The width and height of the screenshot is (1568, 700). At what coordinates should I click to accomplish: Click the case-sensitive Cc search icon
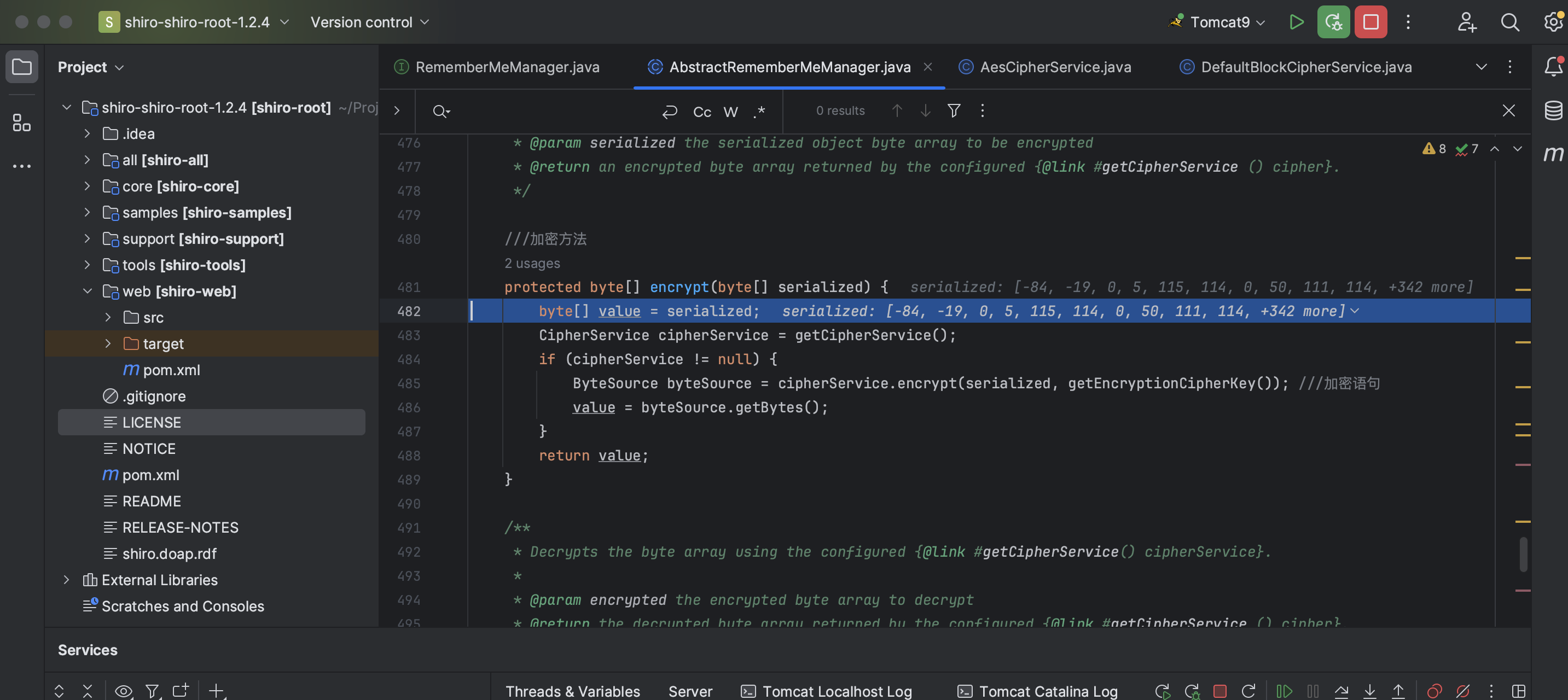tap(702, 111)
